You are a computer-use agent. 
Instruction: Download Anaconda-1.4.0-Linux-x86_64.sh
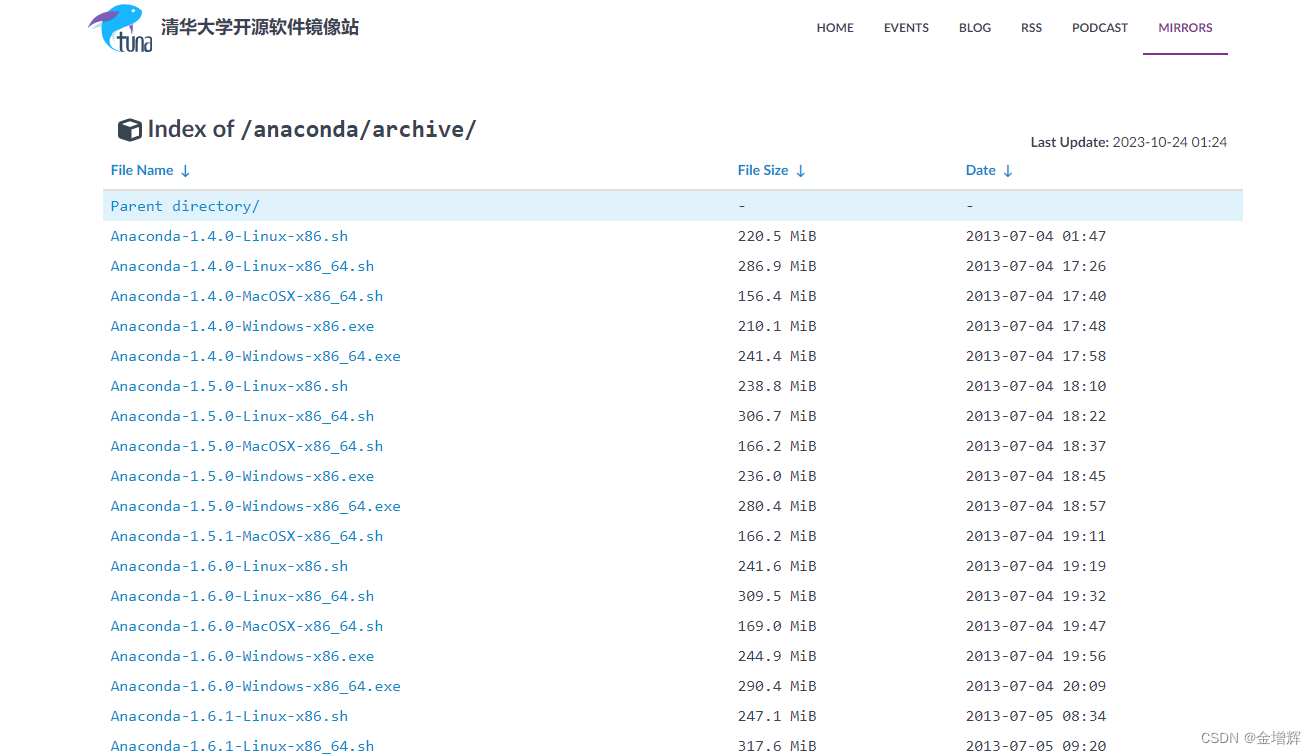pos(242,266)
